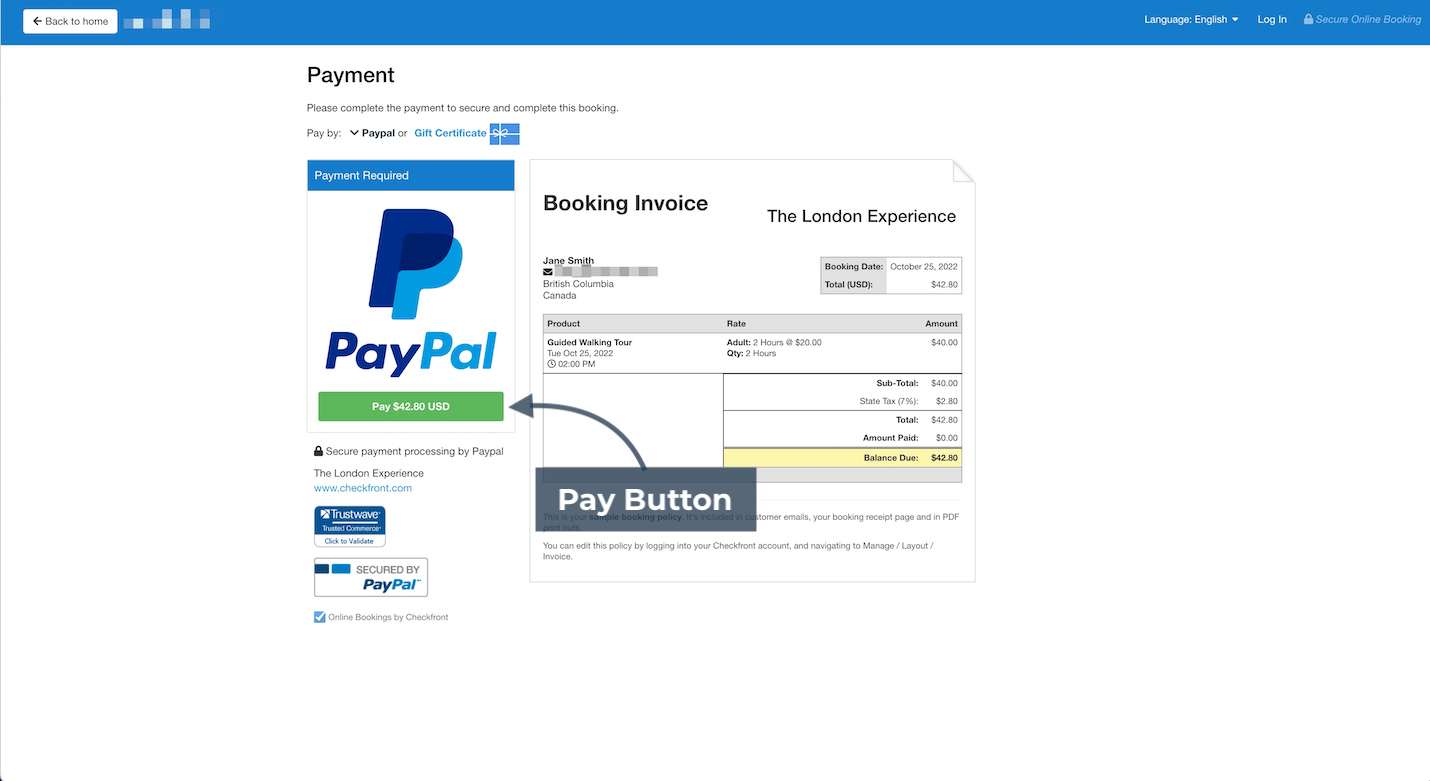Click the Booking Date value October 25, 2022
Image resolution: width=1430 pixels, height=781 pixels.
[924, 266]
